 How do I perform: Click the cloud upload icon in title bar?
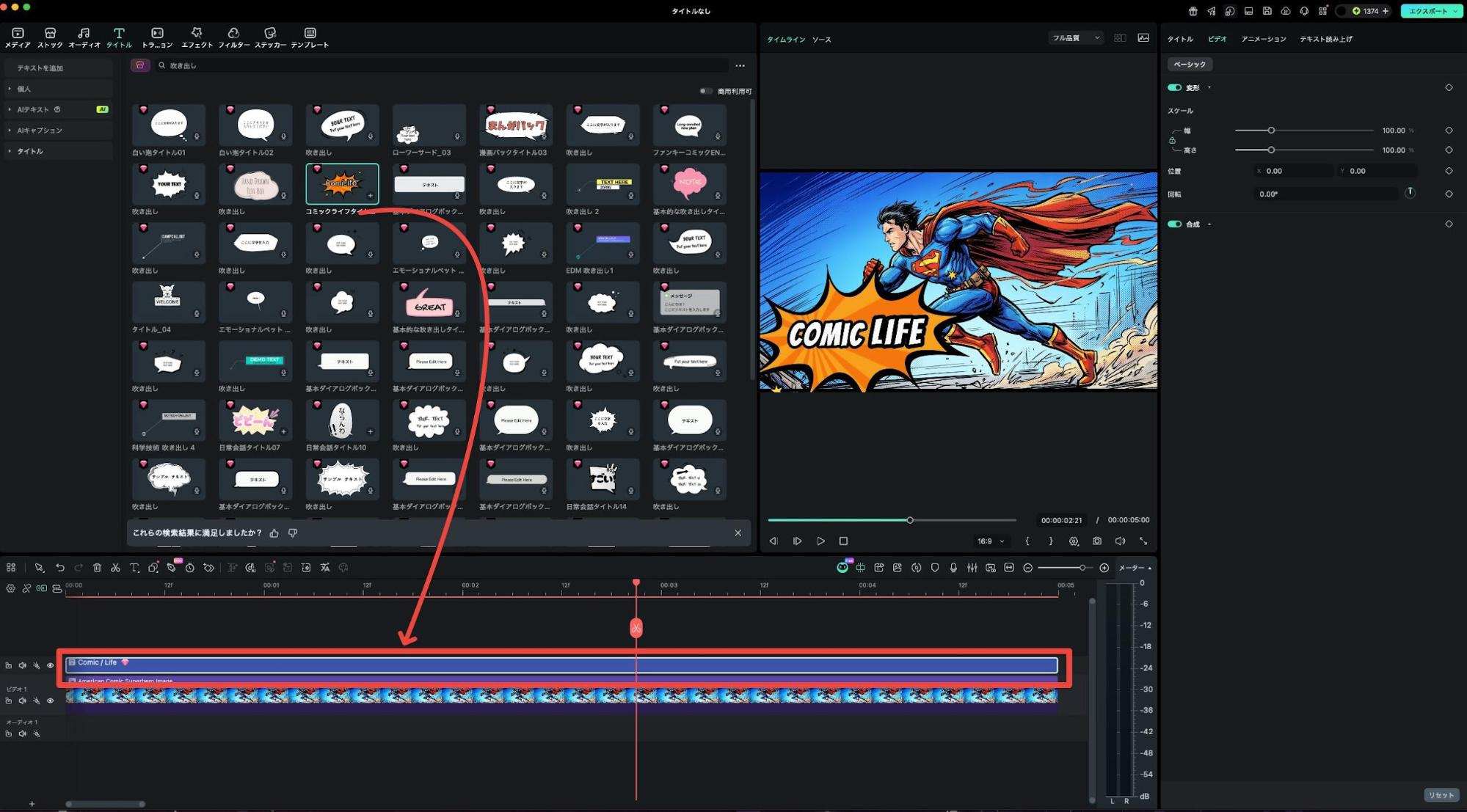1286,11
